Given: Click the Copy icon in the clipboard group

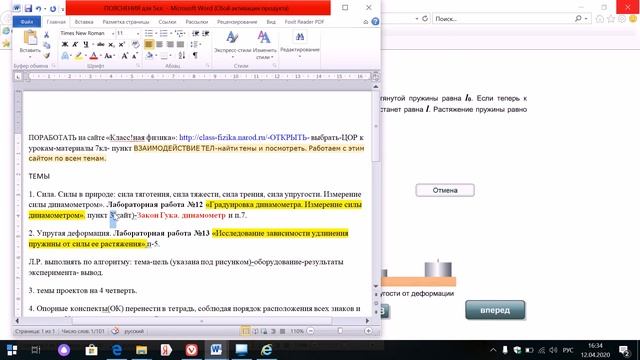Looking at the screenshot, I should pyautogui.click(x=47, y=45).
